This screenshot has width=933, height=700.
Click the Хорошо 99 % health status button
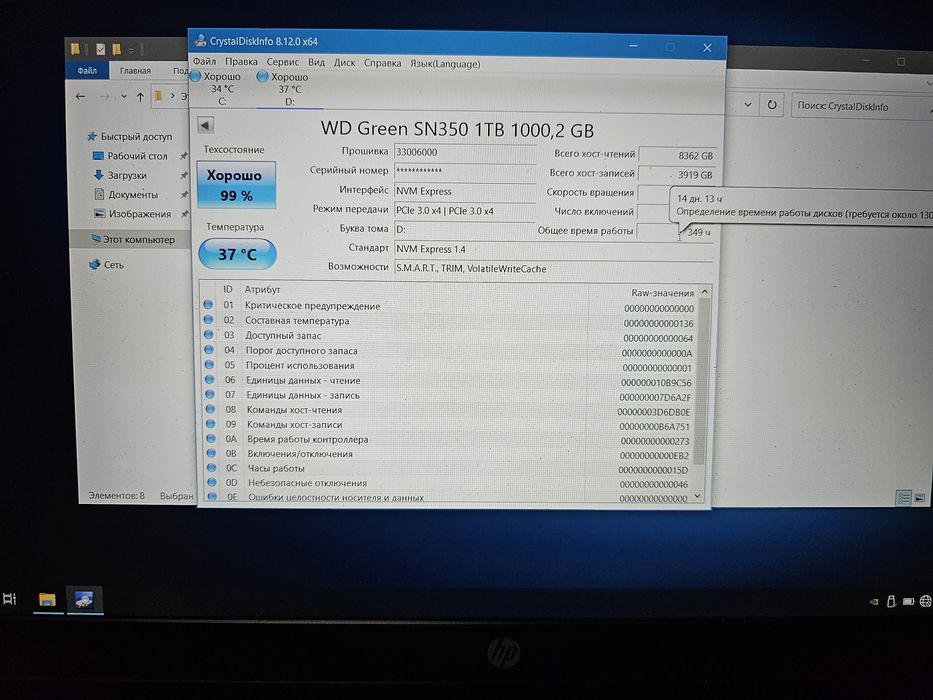236,185
